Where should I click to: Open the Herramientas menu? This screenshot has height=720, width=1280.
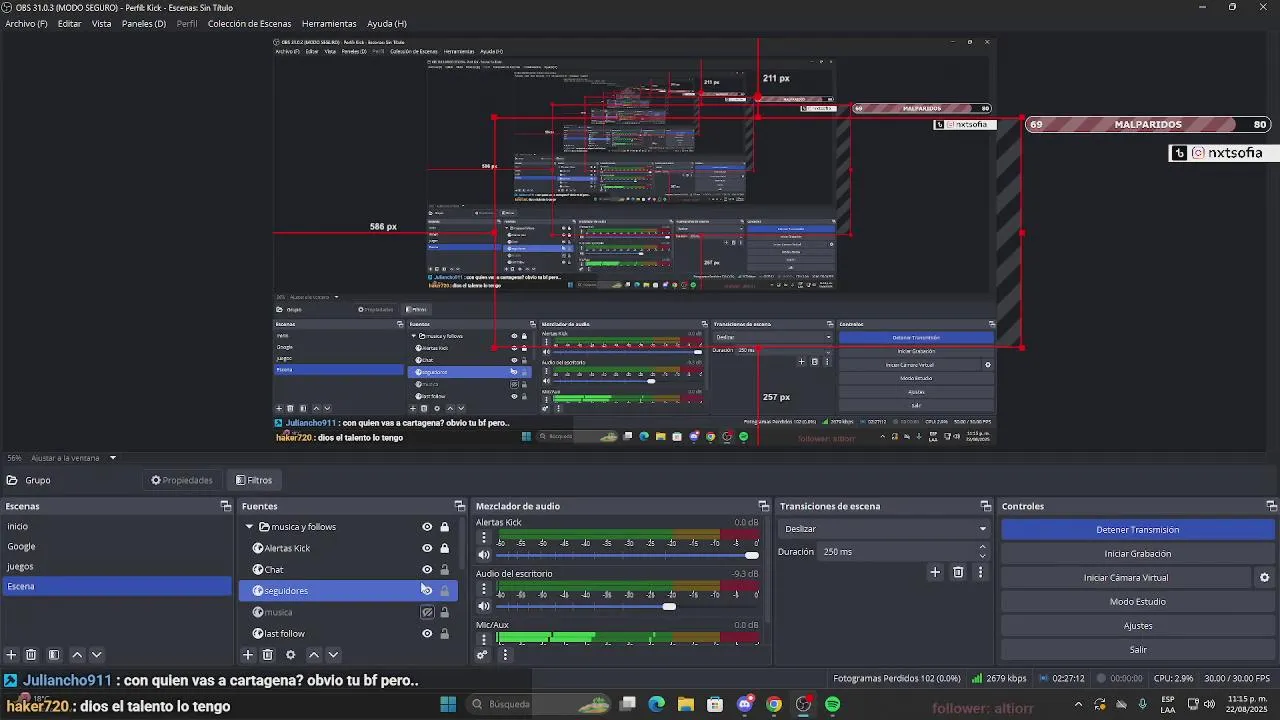click(329, 23)
